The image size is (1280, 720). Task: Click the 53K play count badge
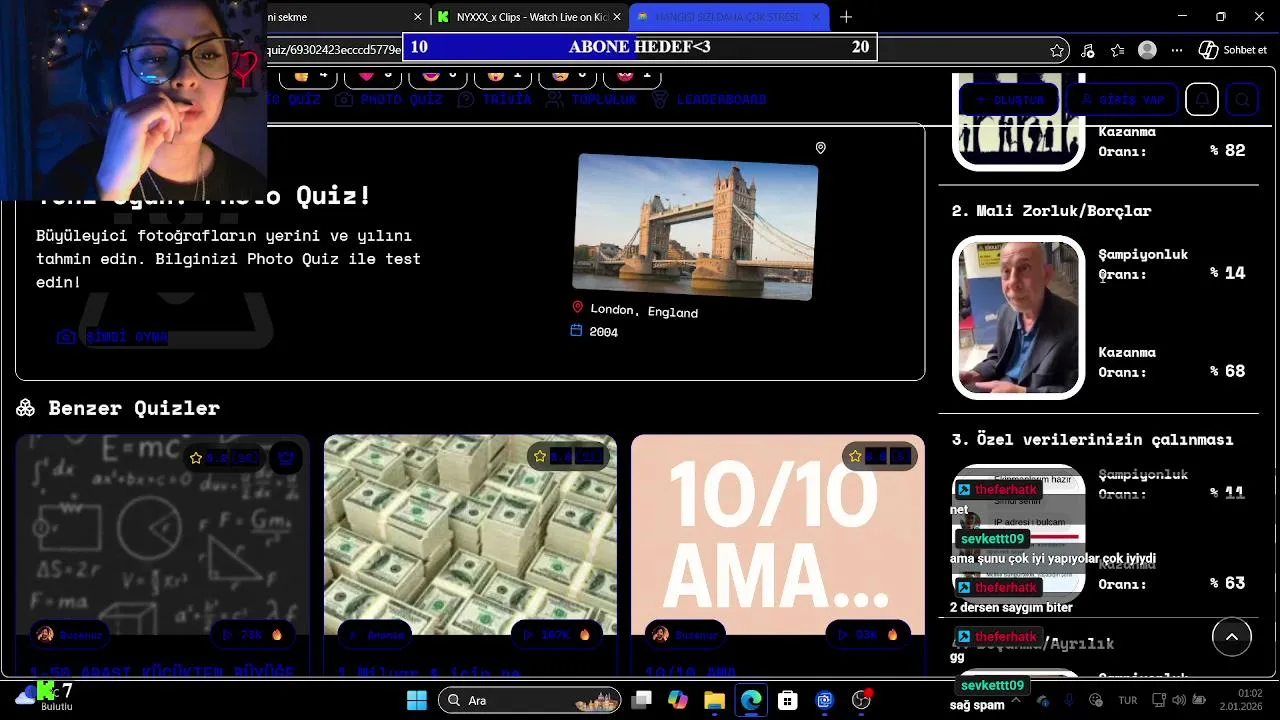pos(867,634)
